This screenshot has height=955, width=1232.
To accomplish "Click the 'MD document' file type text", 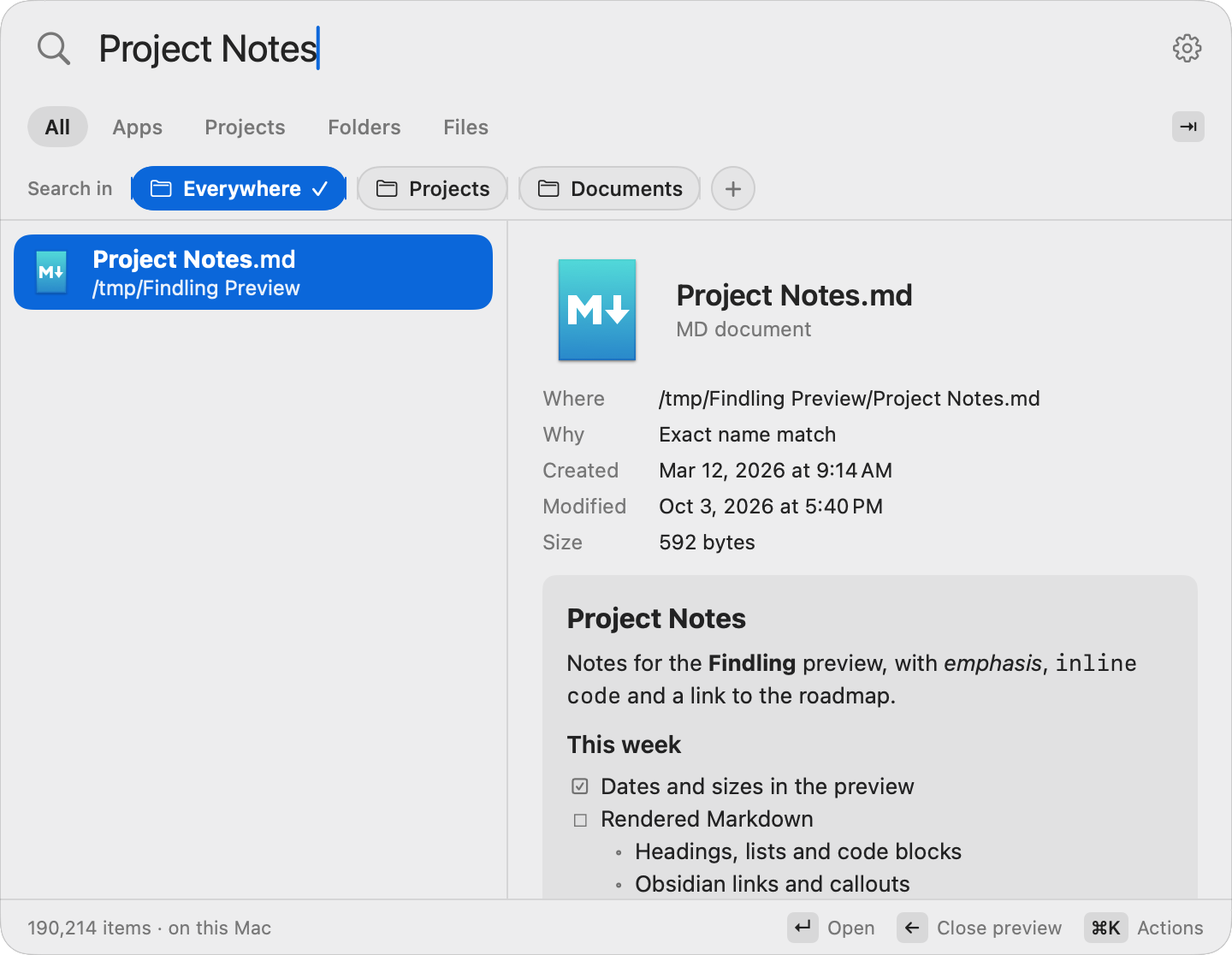I will point(743,329).
